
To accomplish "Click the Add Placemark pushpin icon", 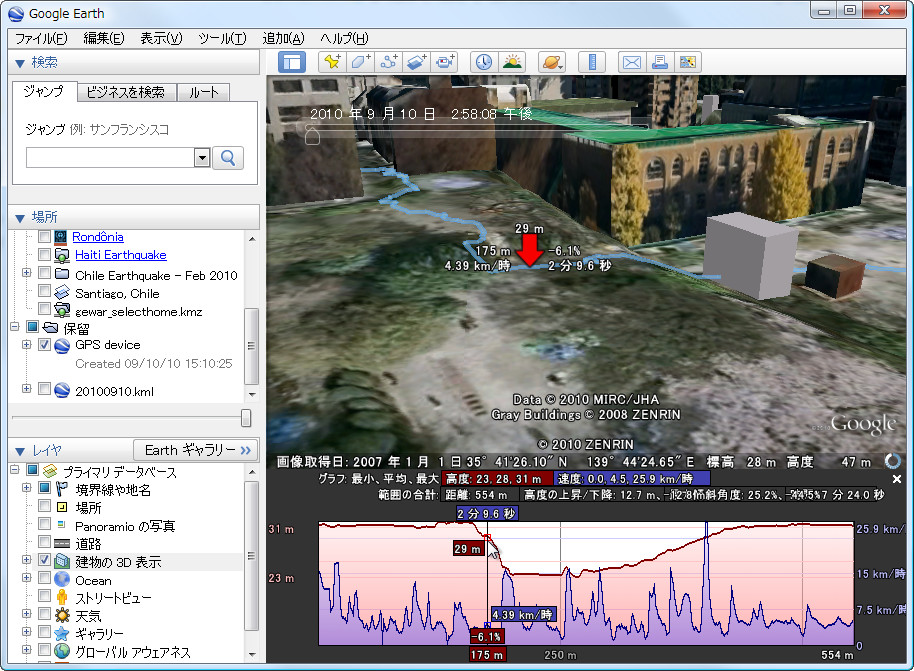I will 331,62.
